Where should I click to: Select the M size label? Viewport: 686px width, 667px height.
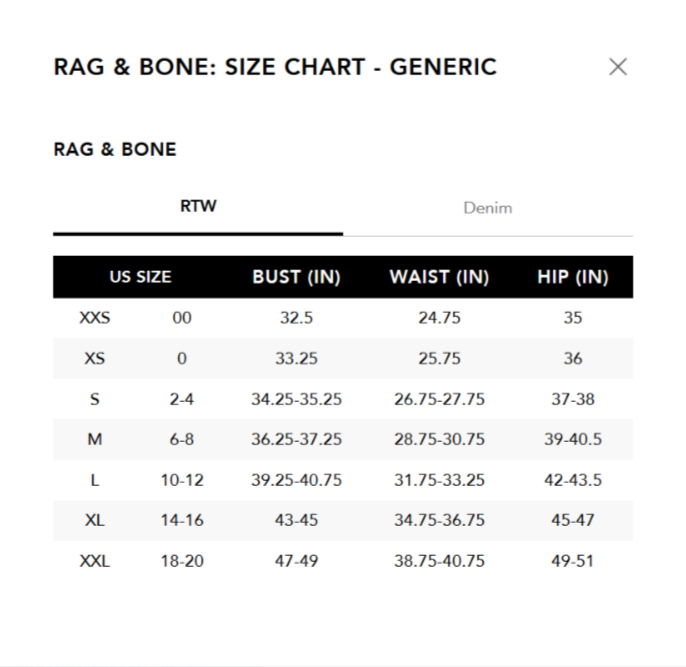point(95,439)
